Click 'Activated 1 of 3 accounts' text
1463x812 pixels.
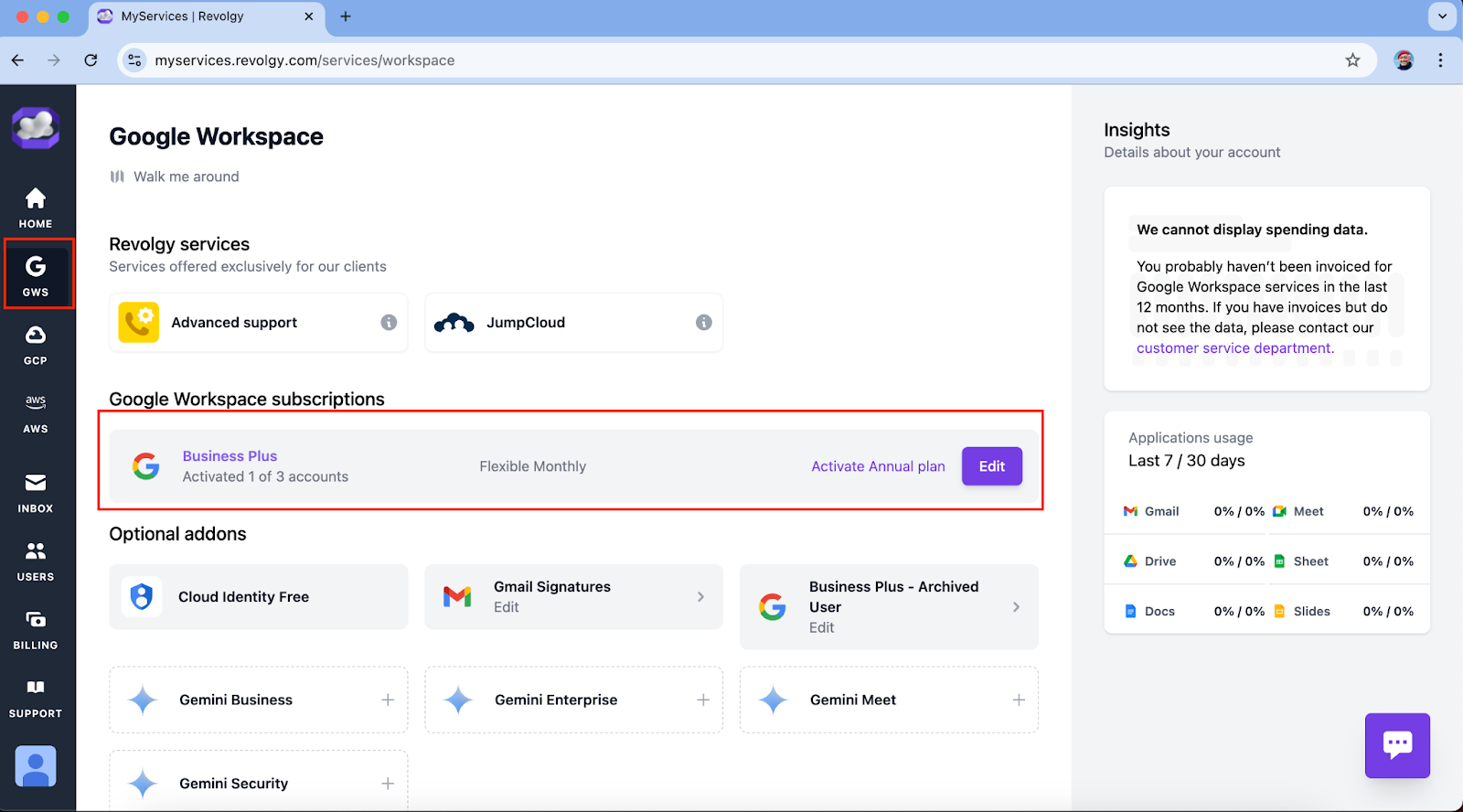pyautogui.click(x=265, y=476)
